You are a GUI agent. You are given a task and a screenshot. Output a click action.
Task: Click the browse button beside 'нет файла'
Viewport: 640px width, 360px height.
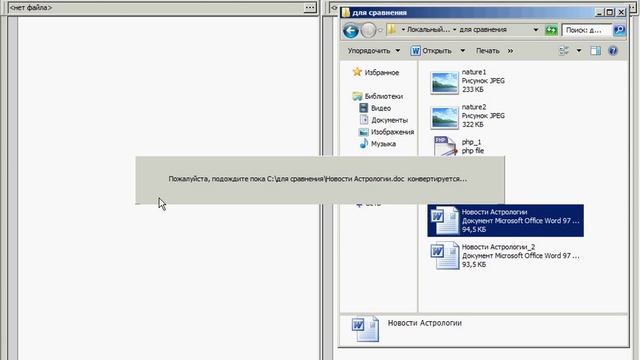coord(310,7)
